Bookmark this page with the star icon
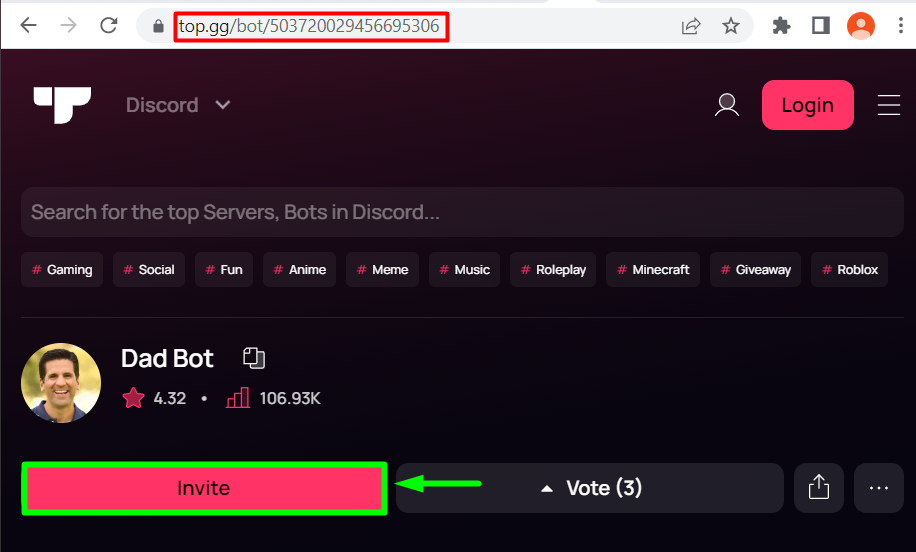 [x=730, y=26]
